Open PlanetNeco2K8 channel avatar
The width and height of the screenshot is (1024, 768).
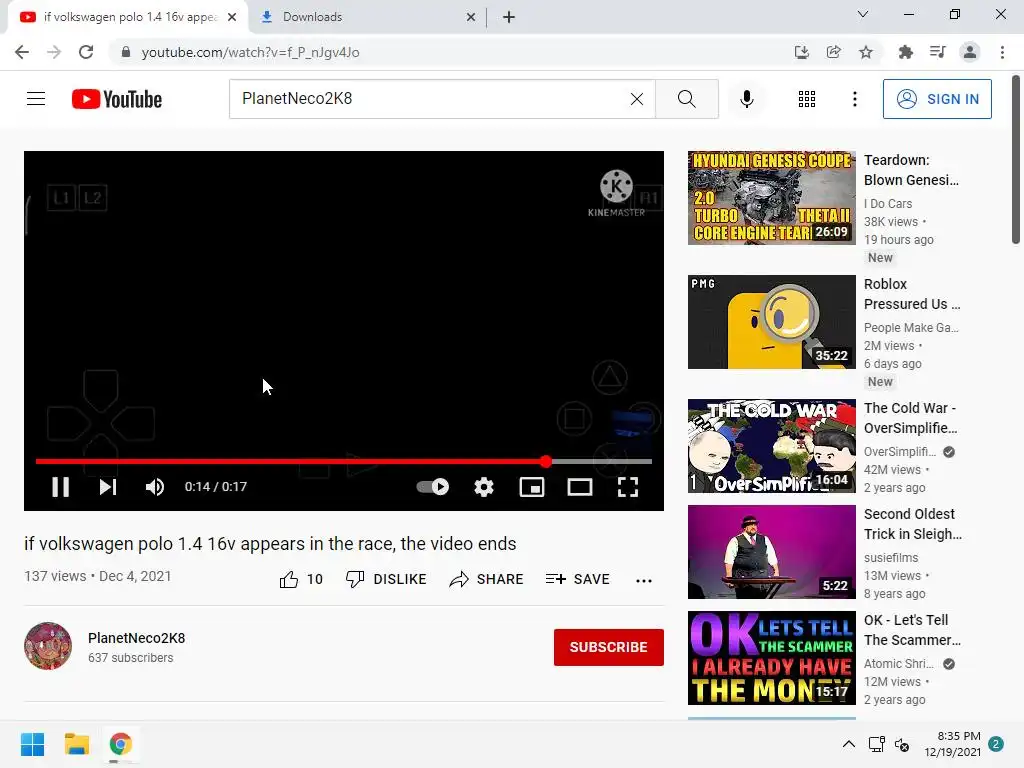[48, 647]
